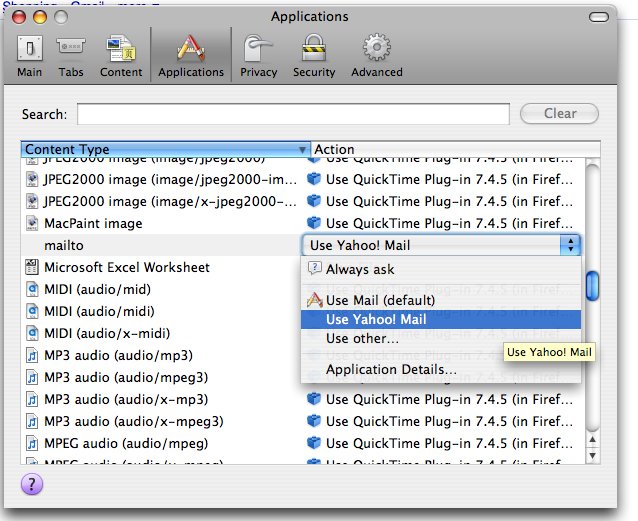Select the MacPaint image row text

coord(93,223)
